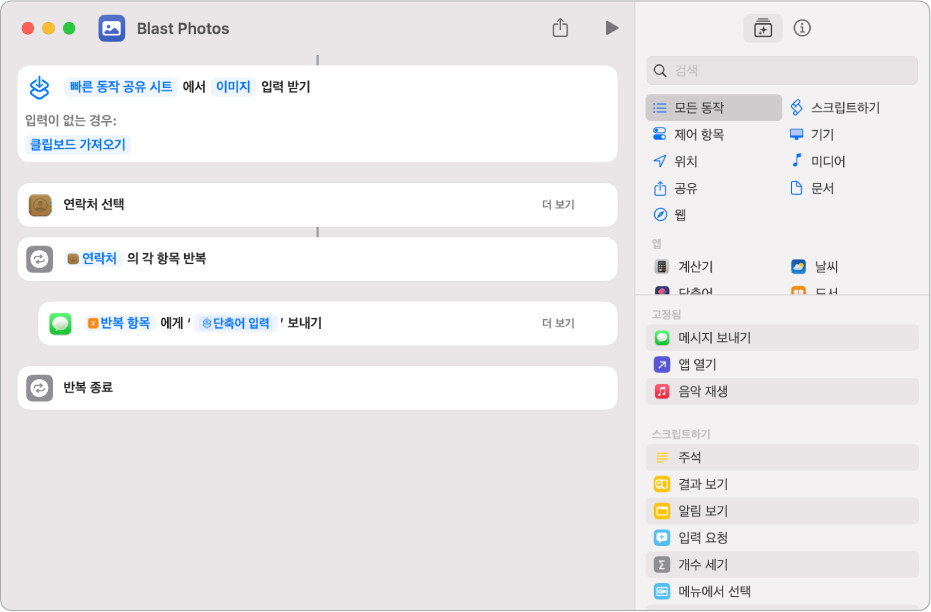
Task: Click the input-receive shortcut icon
Action: [40, 87]
